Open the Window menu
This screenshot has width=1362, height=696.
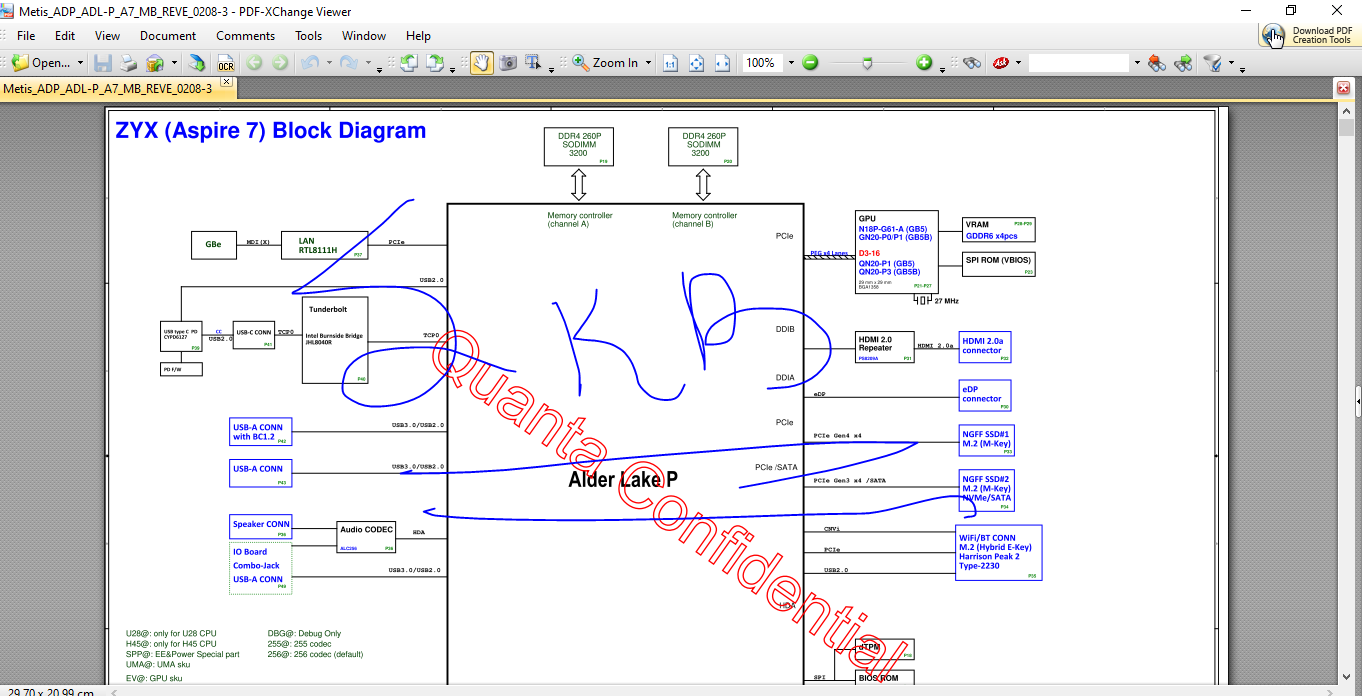pyautogui.click(x=364, y=35)
